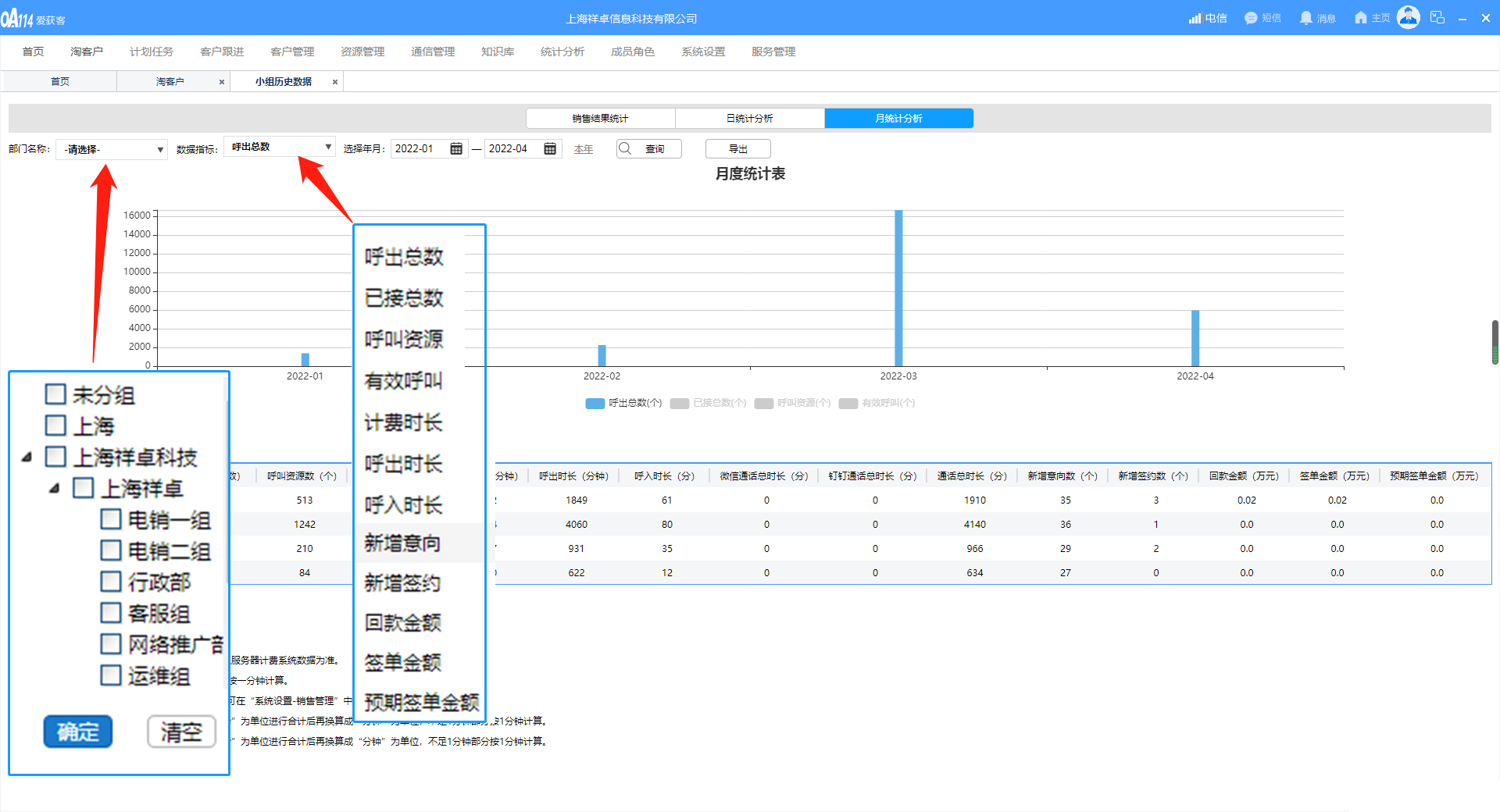The image size is (1500, 812).
Task: Click the start month input 2022-01
Action: [x=428, y=148]
